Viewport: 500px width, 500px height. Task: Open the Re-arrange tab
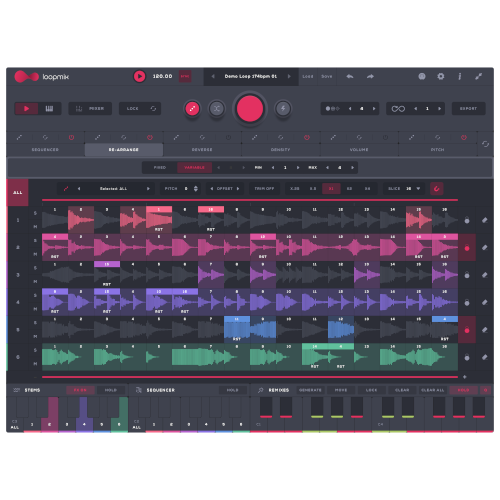pyautogui.click(x=124, y=150)
